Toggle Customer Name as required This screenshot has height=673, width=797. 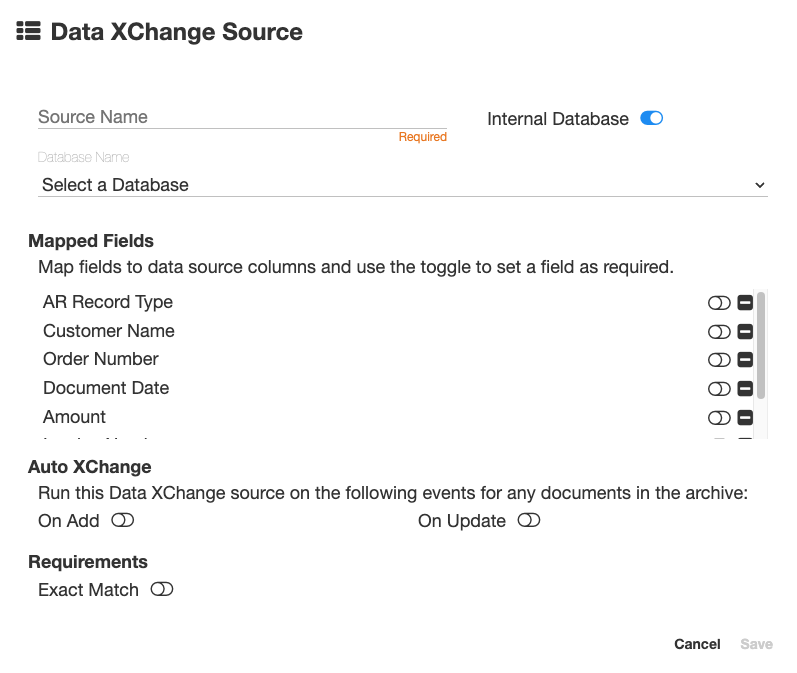pos(719,332)
